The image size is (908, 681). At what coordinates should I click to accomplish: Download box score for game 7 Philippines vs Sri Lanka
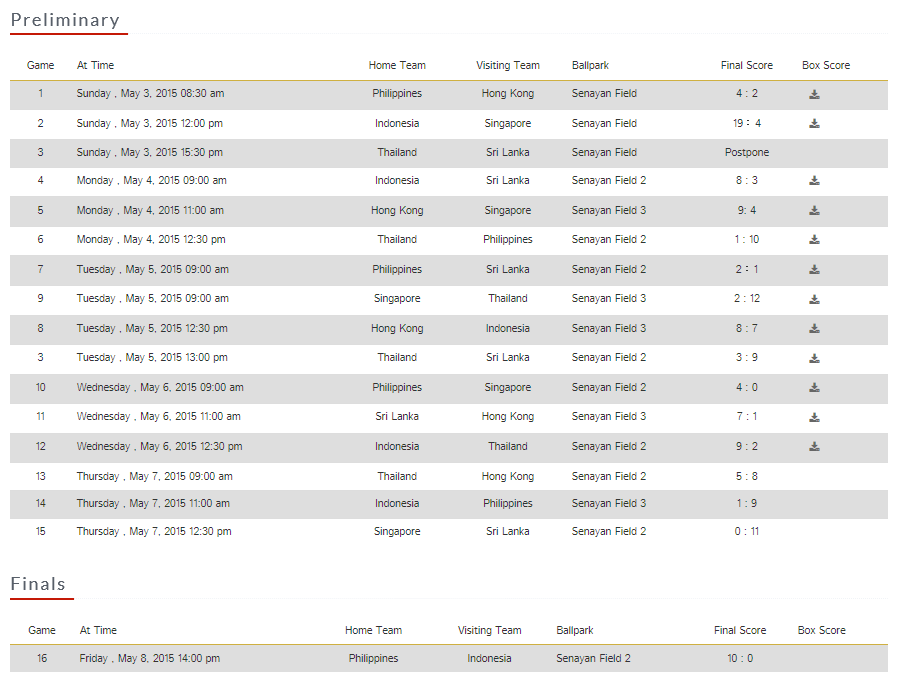814,269
